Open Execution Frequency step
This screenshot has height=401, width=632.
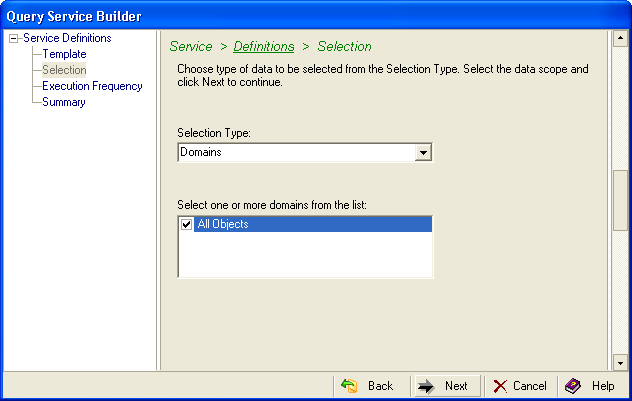(92, 86)
